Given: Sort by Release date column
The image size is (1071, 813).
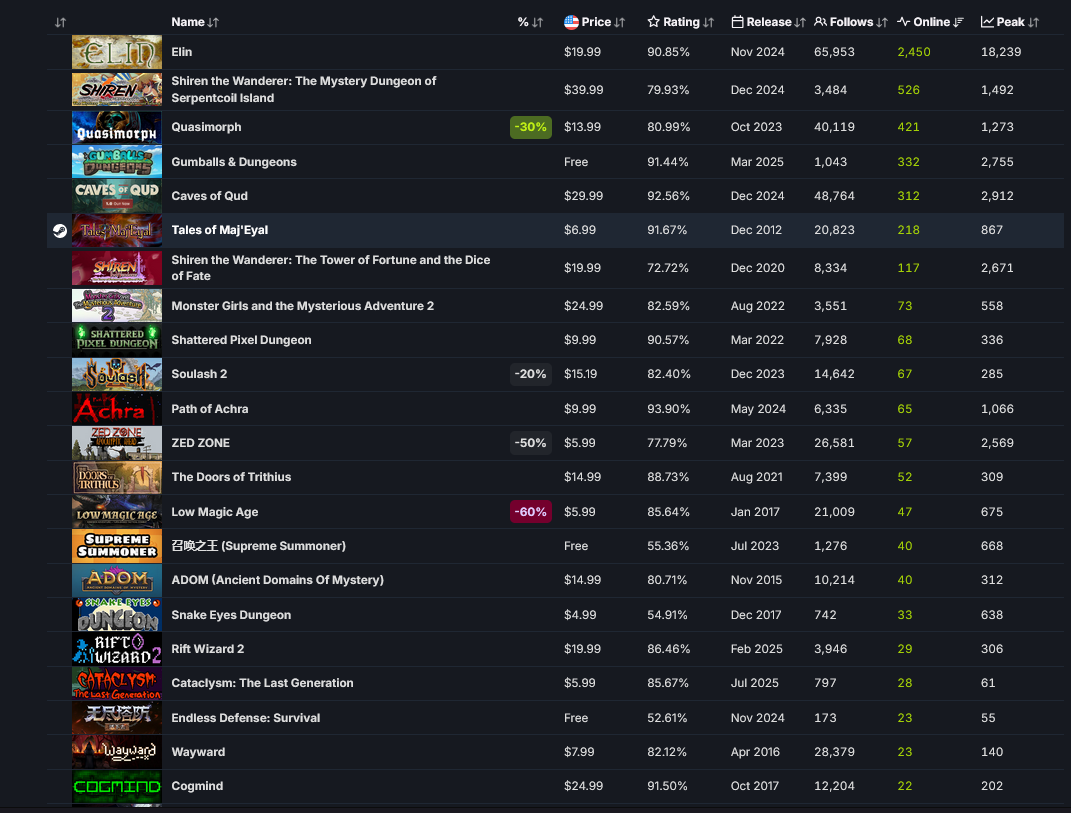Looking at the screenshot, I should click(768, 22).
